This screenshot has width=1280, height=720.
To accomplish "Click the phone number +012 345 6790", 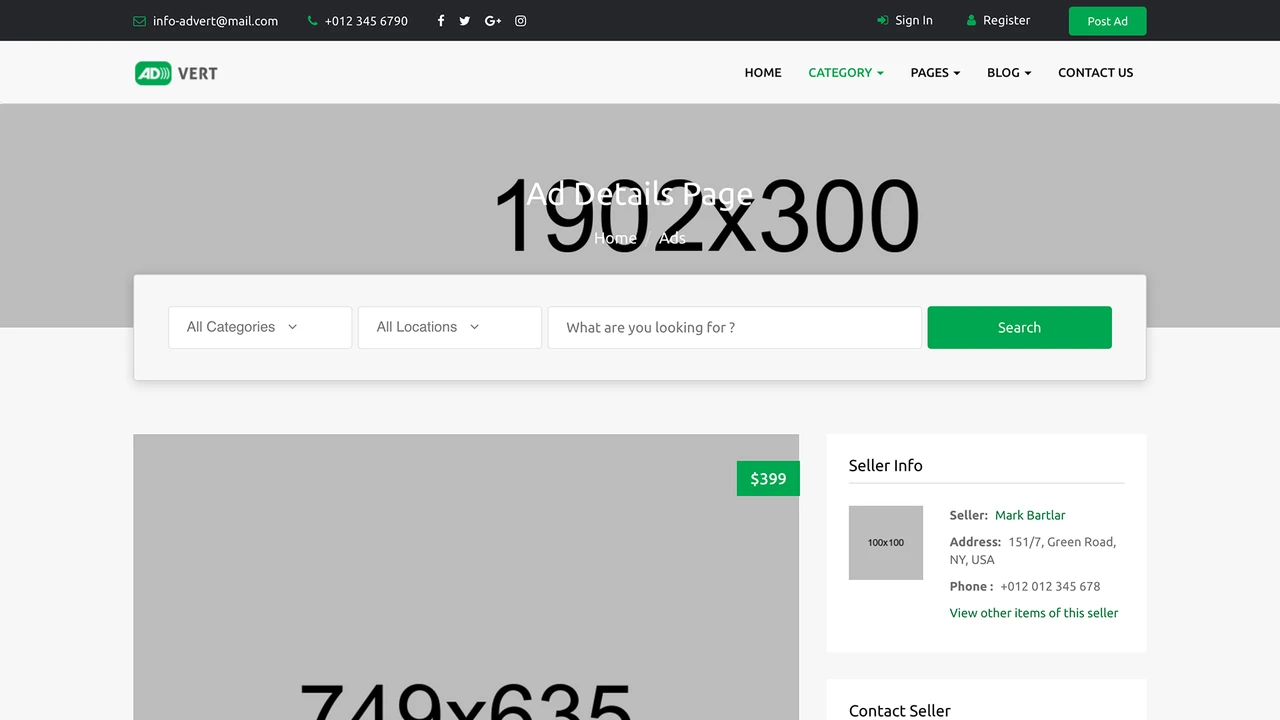I will (366, 21).
